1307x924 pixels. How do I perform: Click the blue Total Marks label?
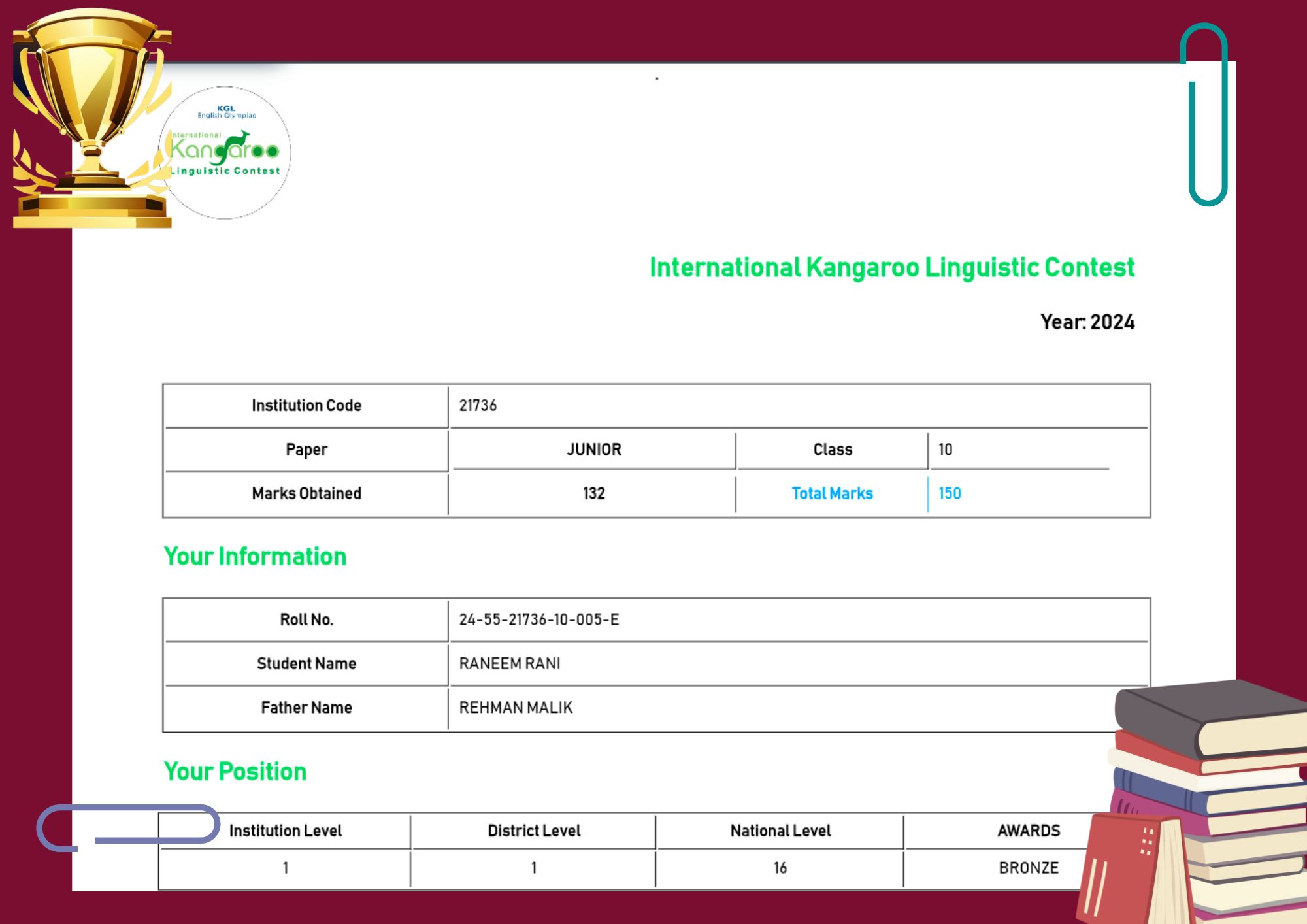click(833, 493)
